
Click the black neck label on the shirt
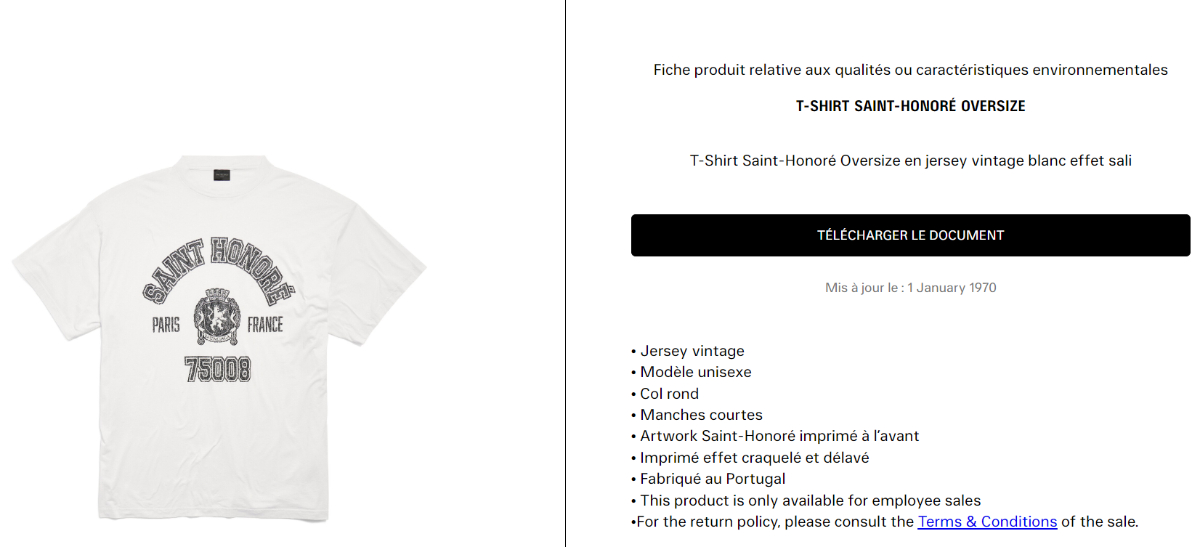point(219,176)
